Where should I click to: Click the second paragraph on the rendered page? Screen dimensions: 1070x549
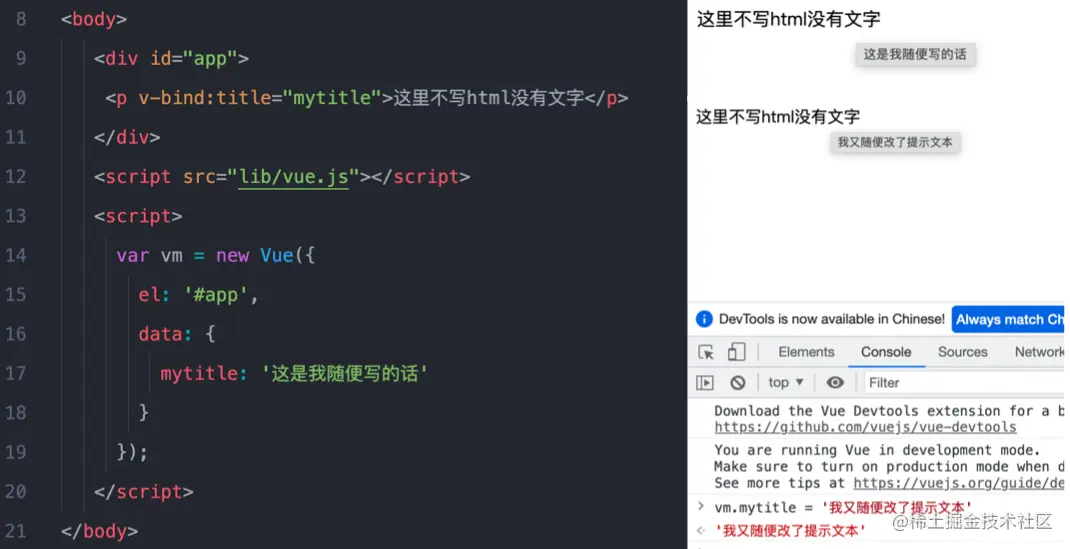coord(778,117)
